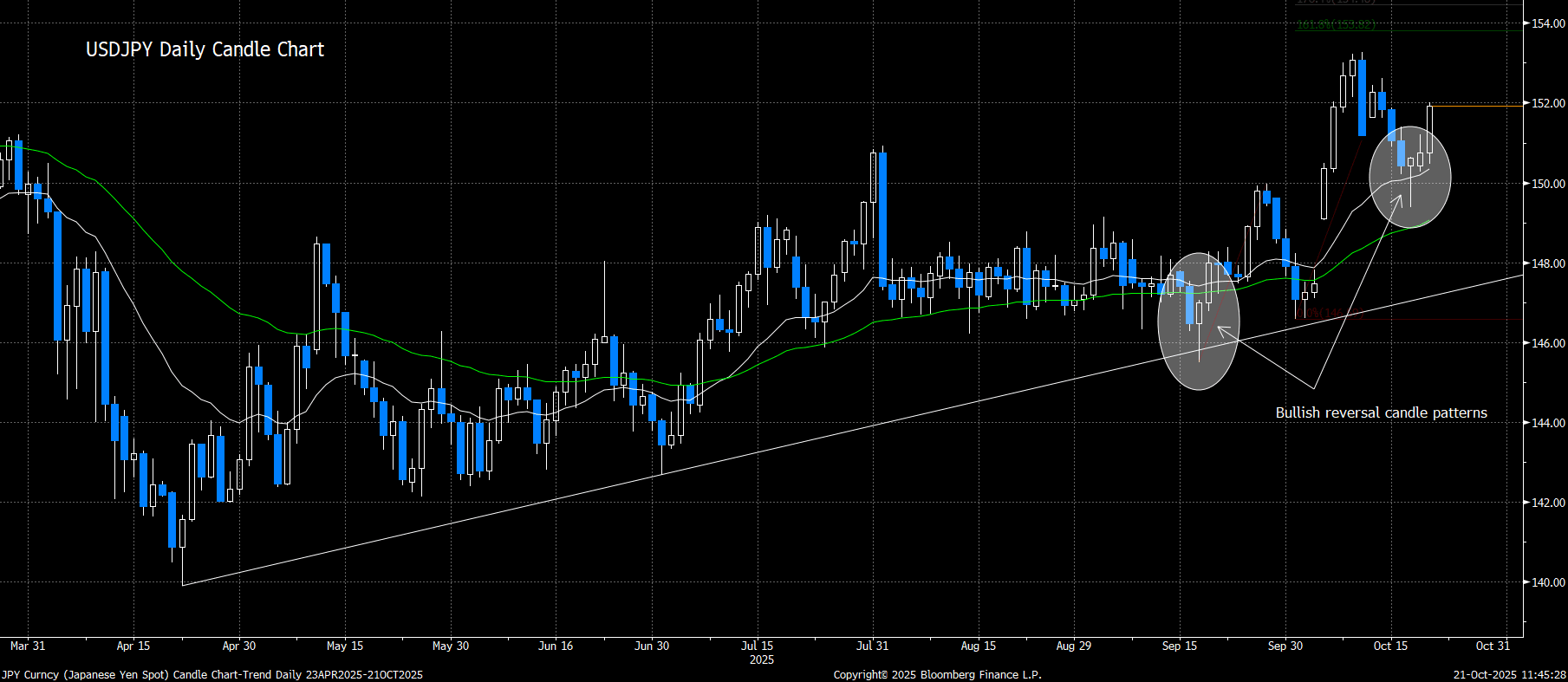Click the 'Oct 31' date axis label
Image resolution: width=1568 pixels, height=682 pixels.
click(x=1493, y=646)
